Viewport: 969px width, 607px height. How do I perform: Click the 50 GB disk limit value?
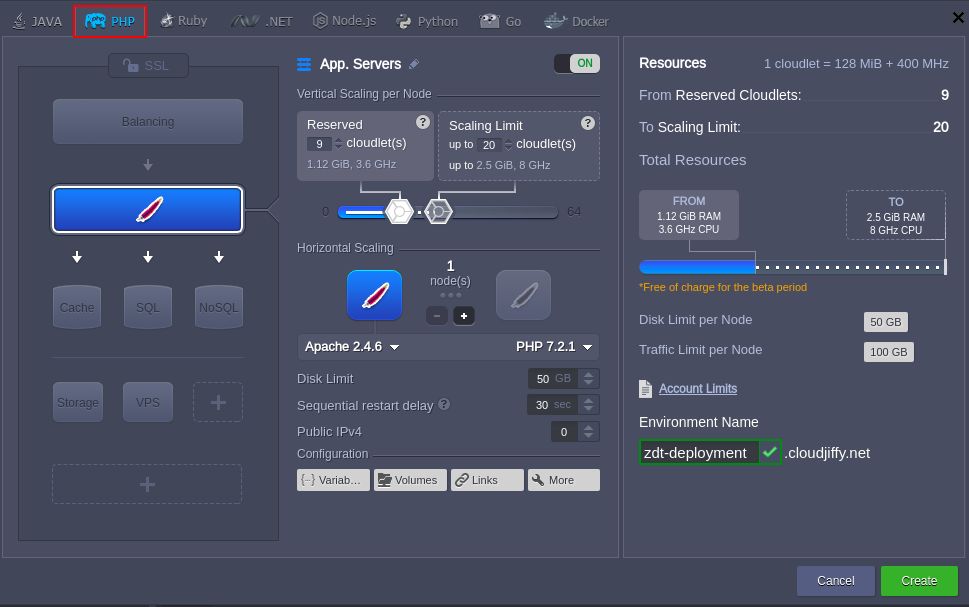(886, 322)
